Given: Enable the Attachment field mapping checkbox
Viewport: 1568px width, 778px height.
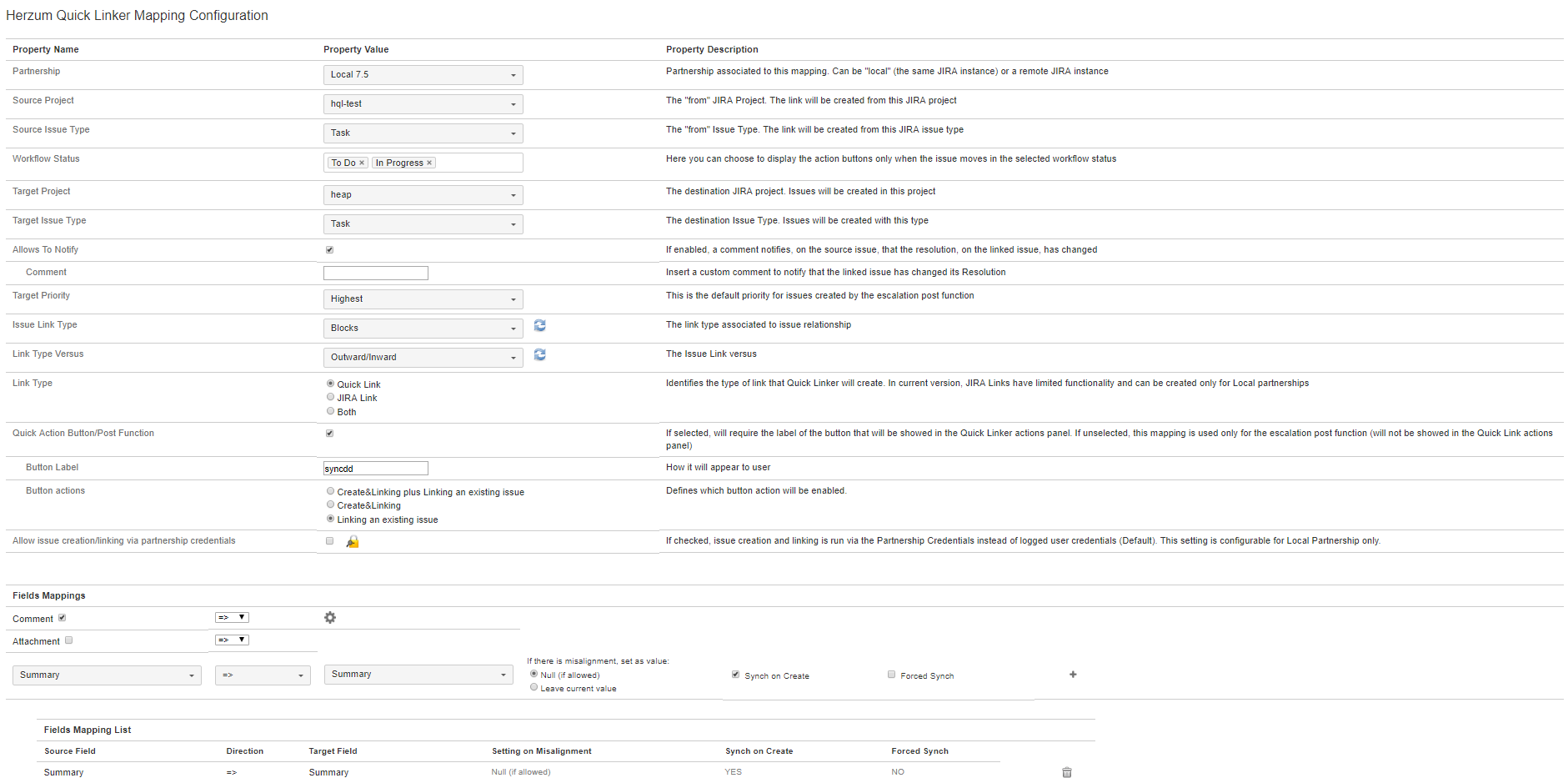Looking at the screenshot, I should (x=69, y=640).
